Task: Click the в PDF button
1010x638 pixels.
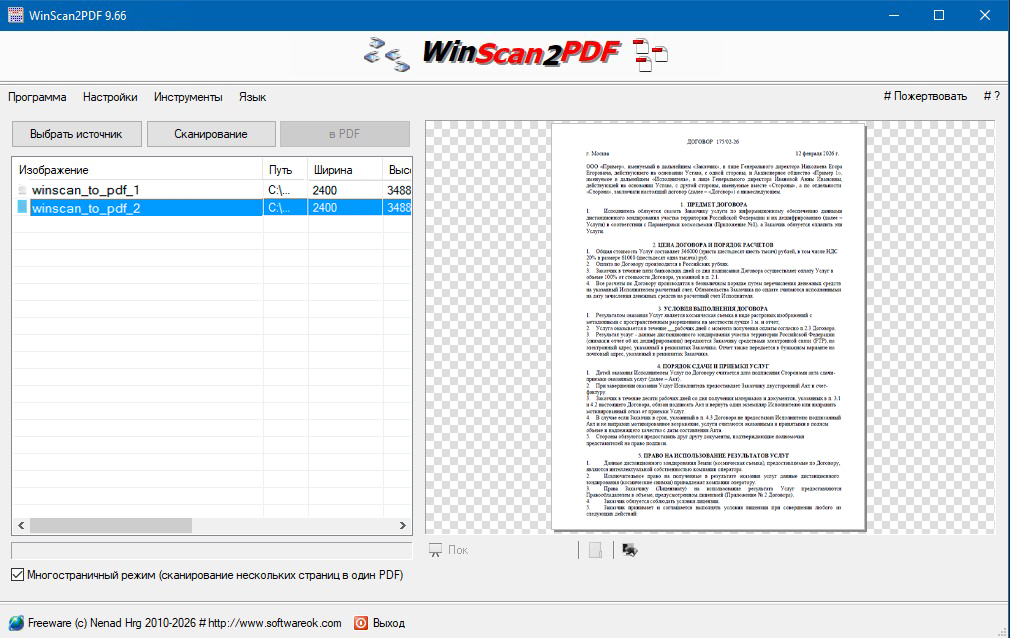Action: click(345, 134)
